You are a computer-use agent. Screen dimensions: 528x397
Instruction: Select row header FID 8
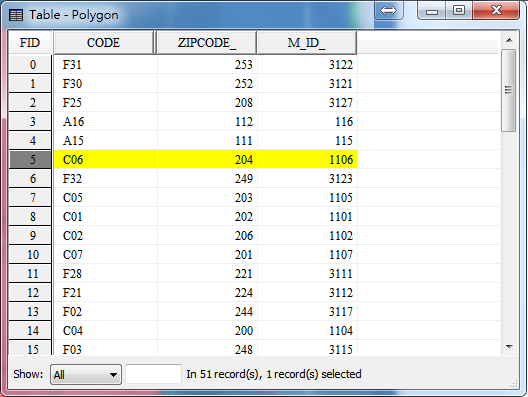(x=30, y=216)
